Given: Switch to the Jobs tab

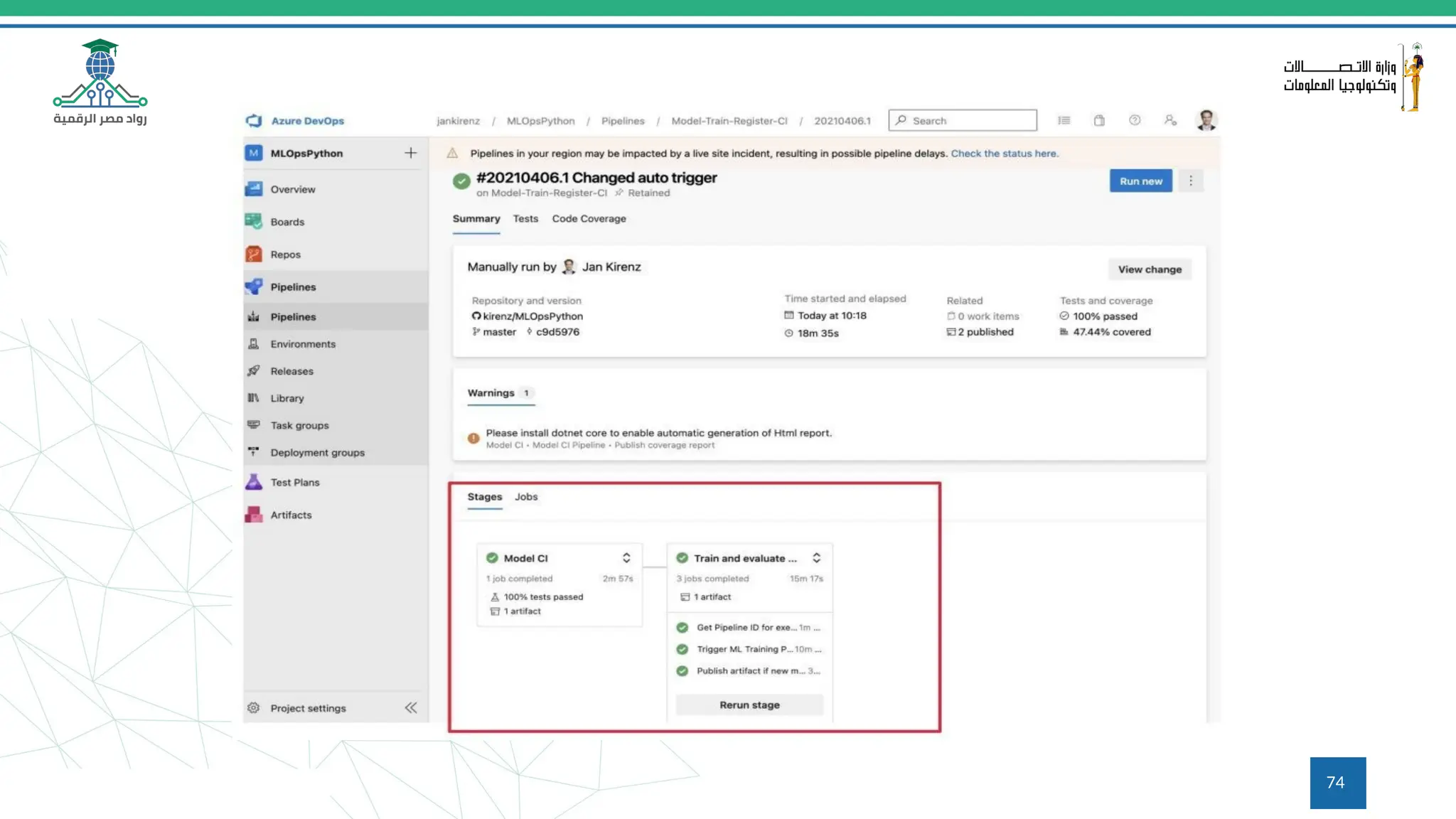Looking at the screenshot, I should (526, 497).
